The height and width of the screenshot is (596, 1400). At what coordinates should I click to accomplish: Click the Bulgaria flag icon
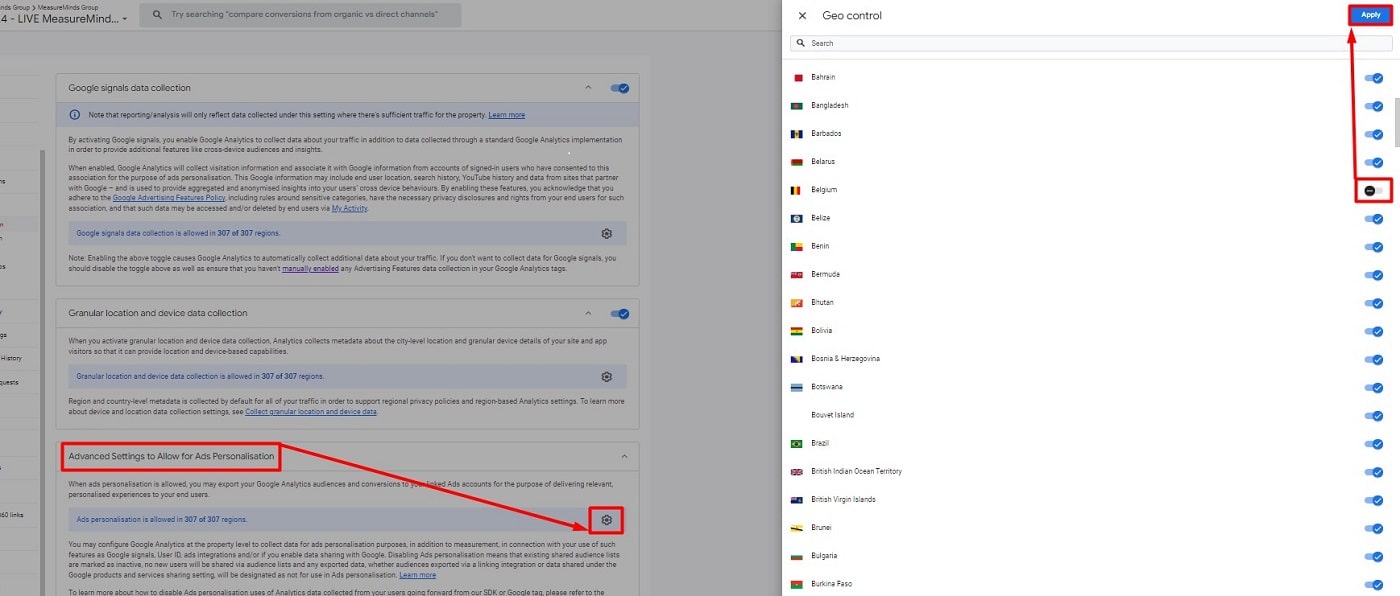click(x=796, y=555)
